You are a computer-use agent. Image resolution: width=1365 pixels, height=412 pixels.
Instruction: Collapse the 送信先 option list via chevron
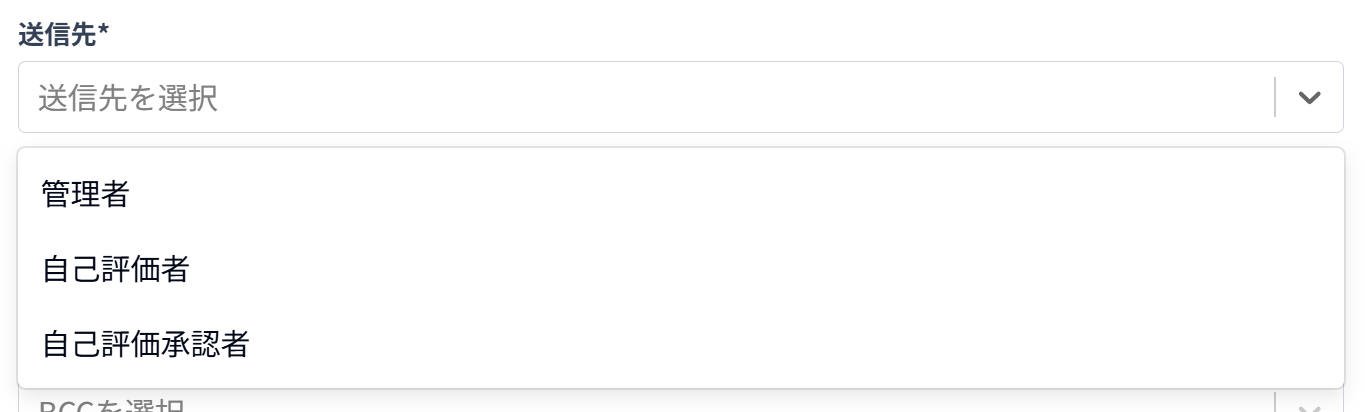click(x=1309, y=98)
